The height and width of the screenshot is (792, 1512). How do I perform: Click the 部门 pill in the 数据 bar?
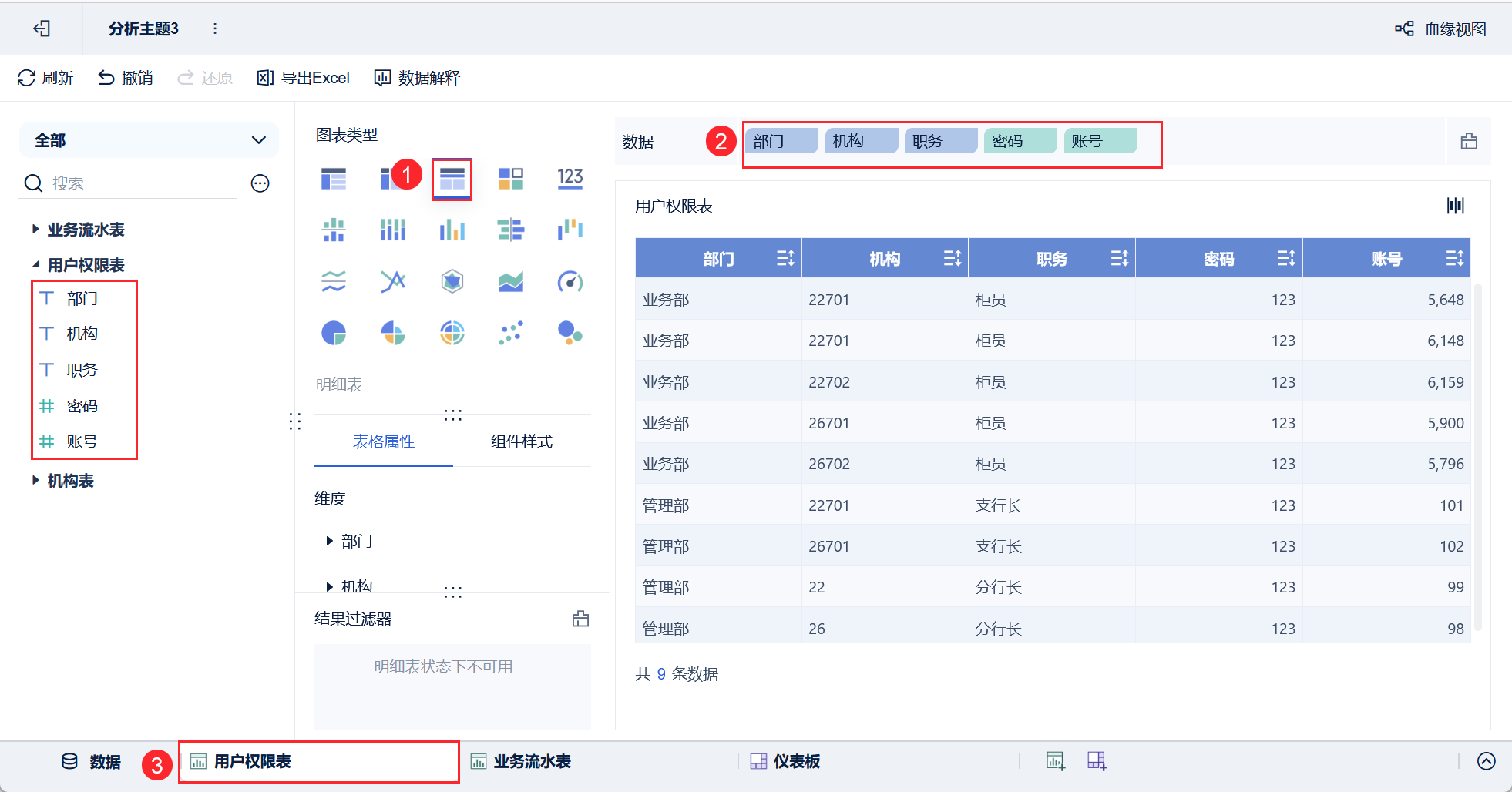781,141
